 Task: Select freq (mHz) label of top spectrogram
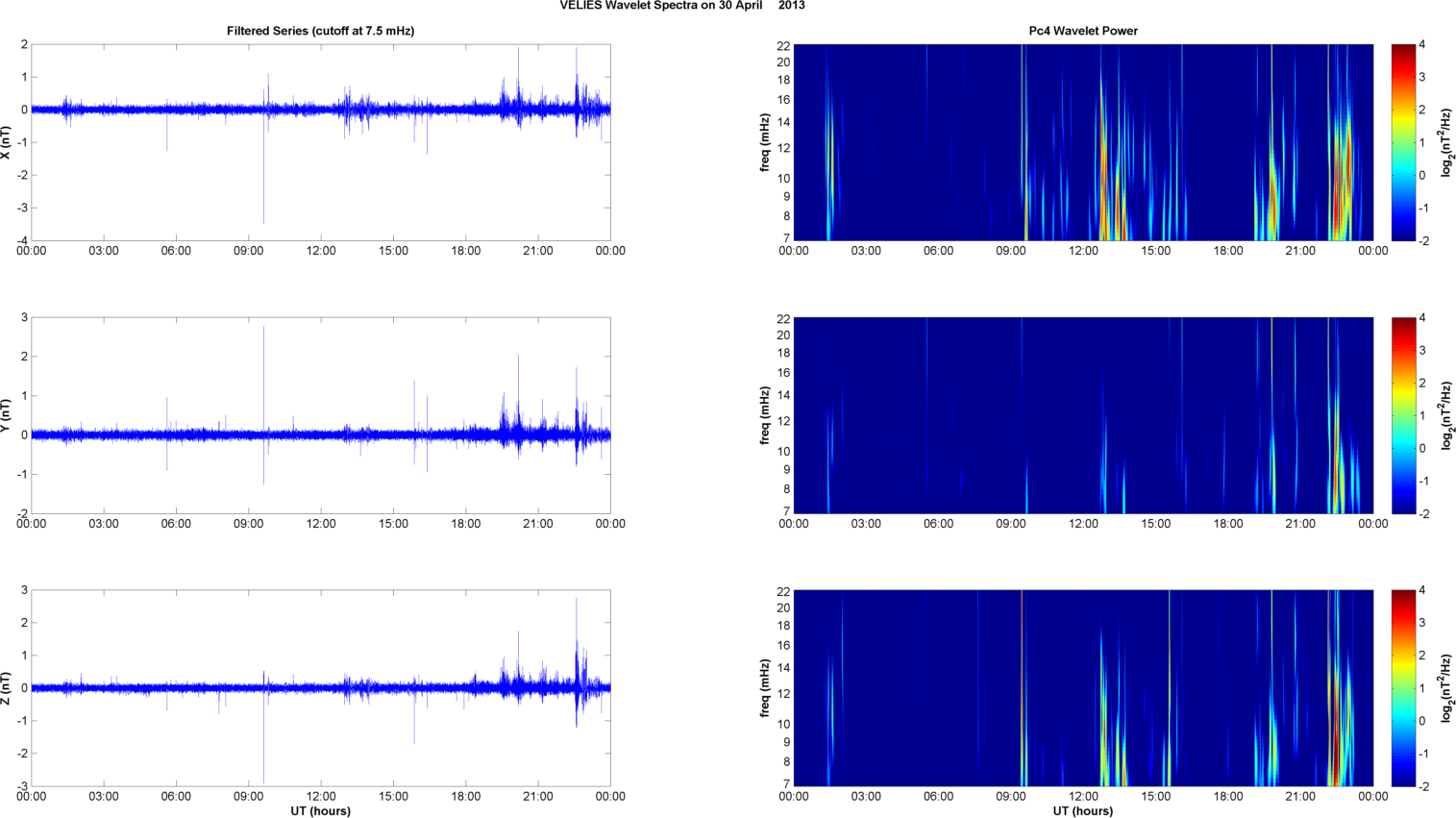point(765,142)
